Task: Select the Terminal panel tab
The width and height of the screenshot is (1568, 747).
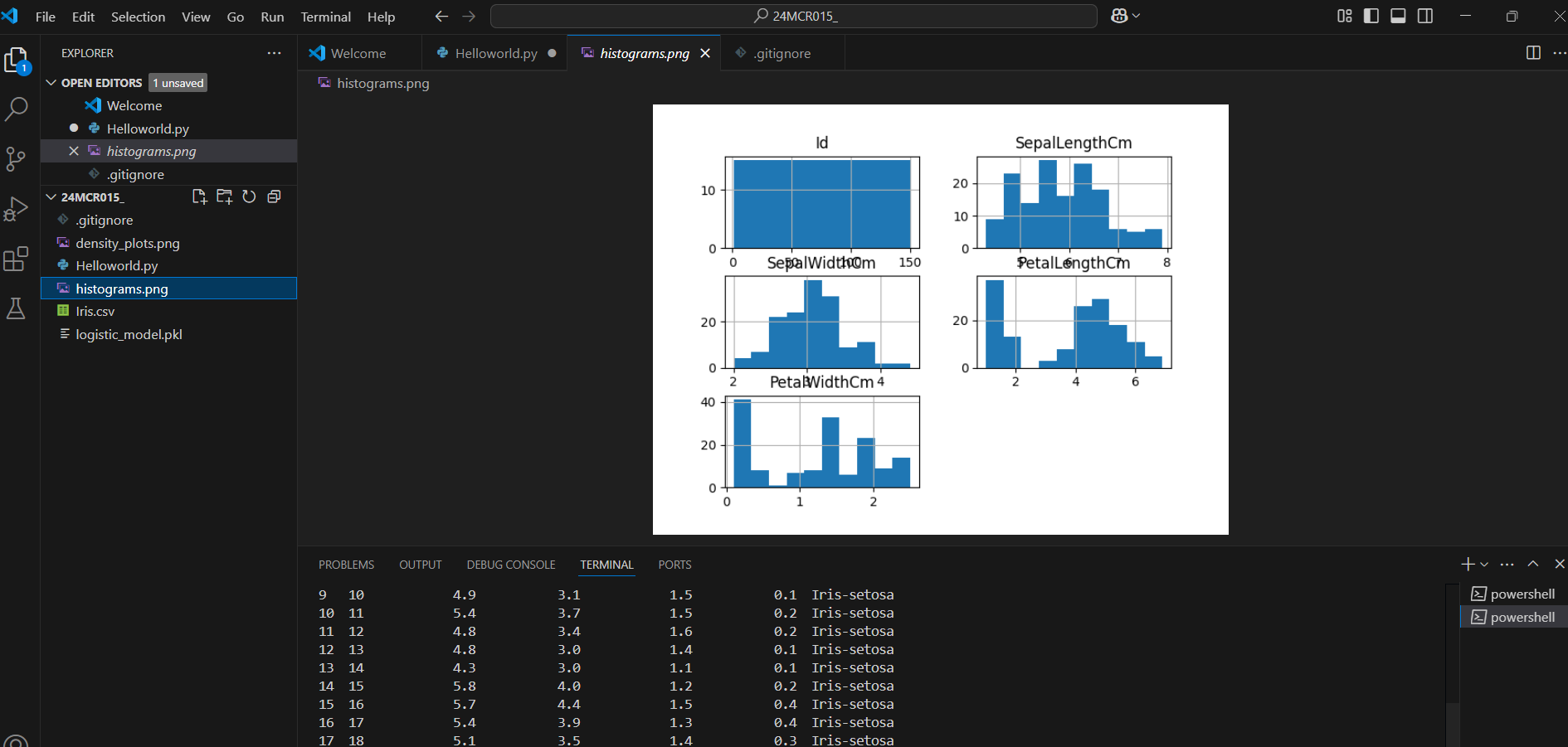Action: point(606,565)
